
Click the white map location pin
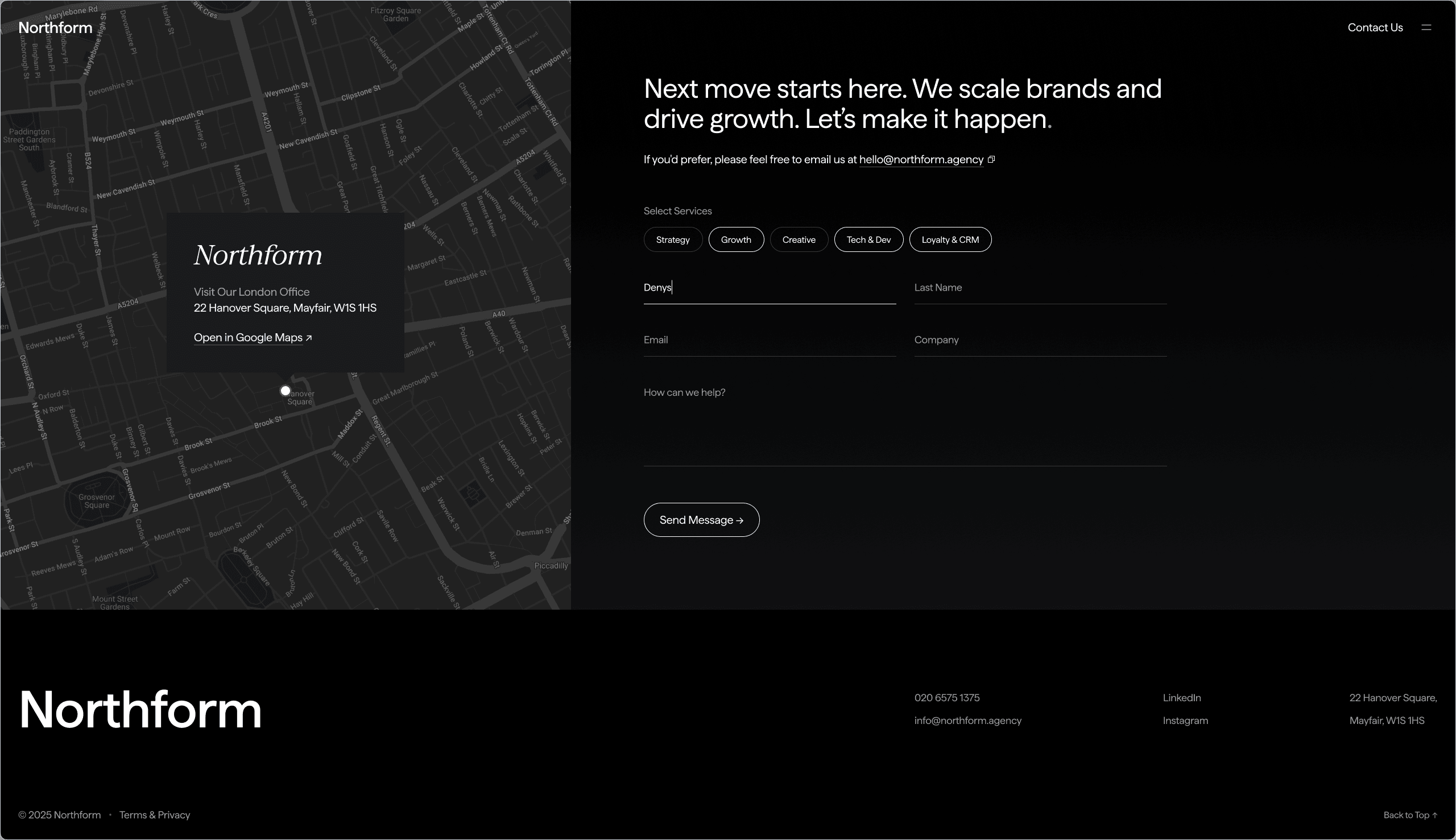285,391
